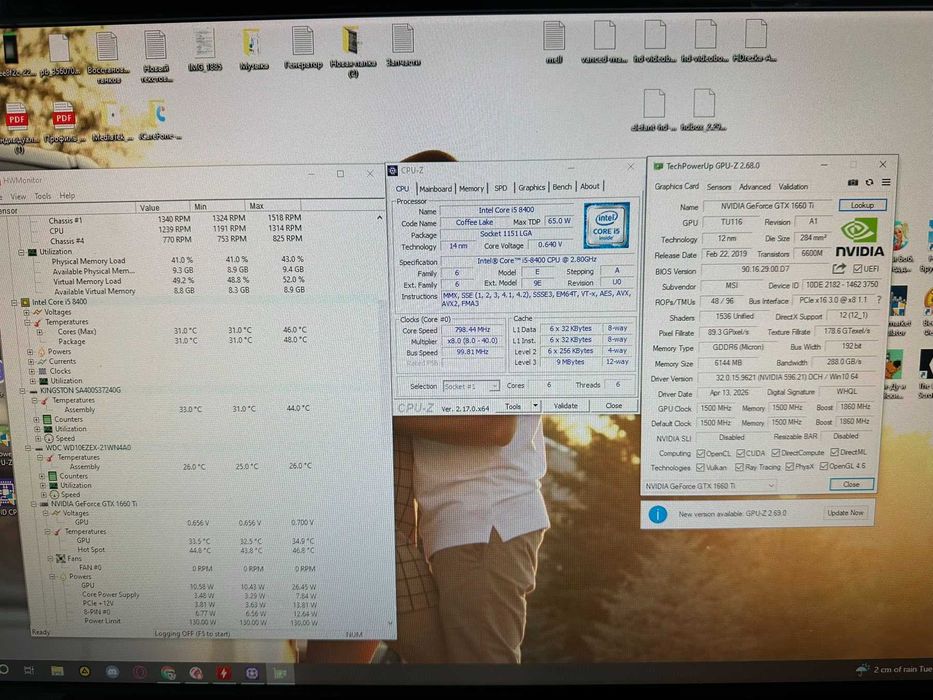
Task: Open the red lightning-bolt app on the taskbar
Action: point(224,673)
